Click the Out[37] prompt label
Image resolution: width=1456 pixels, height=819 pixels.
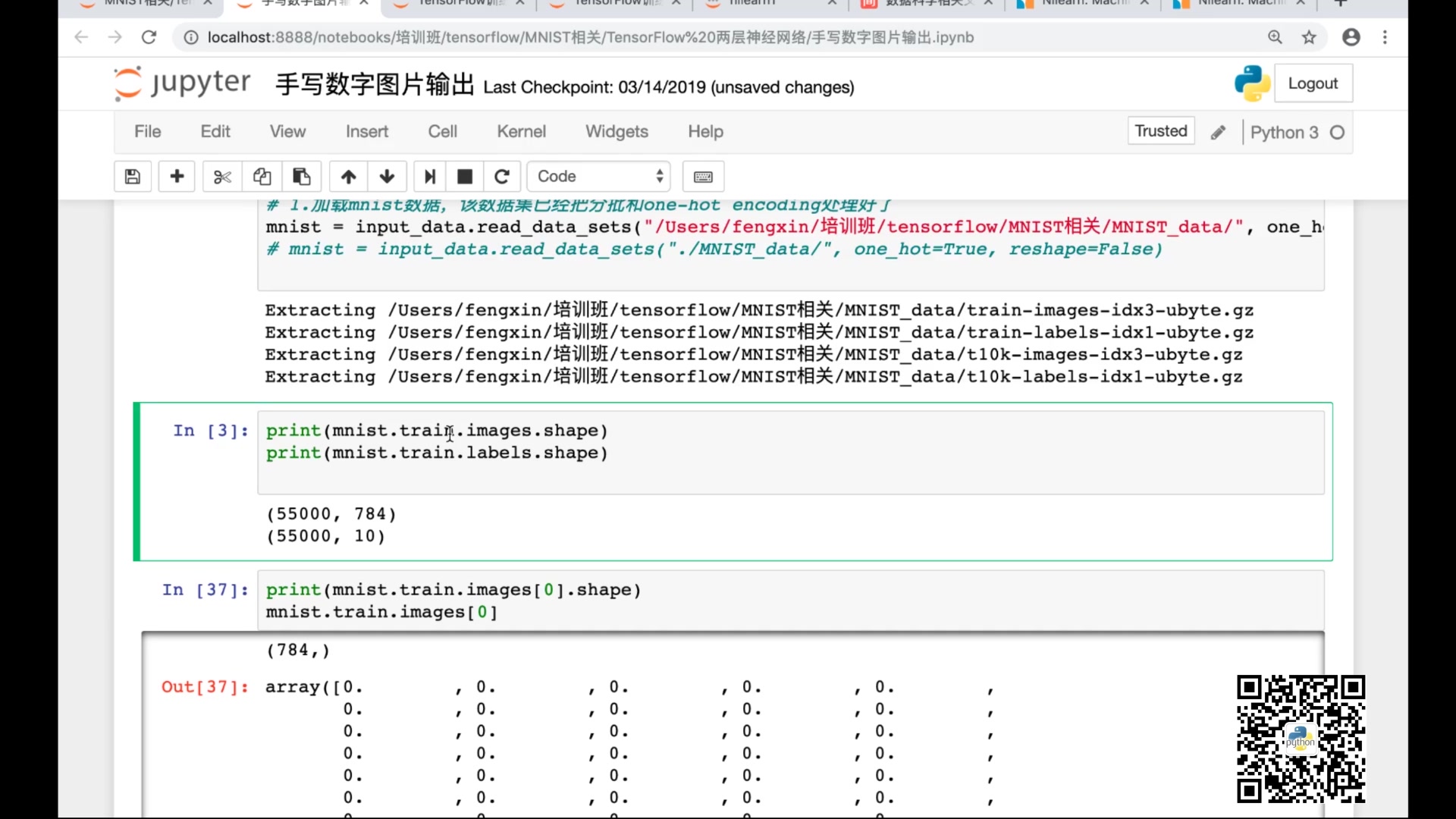[x=205, y=687]
